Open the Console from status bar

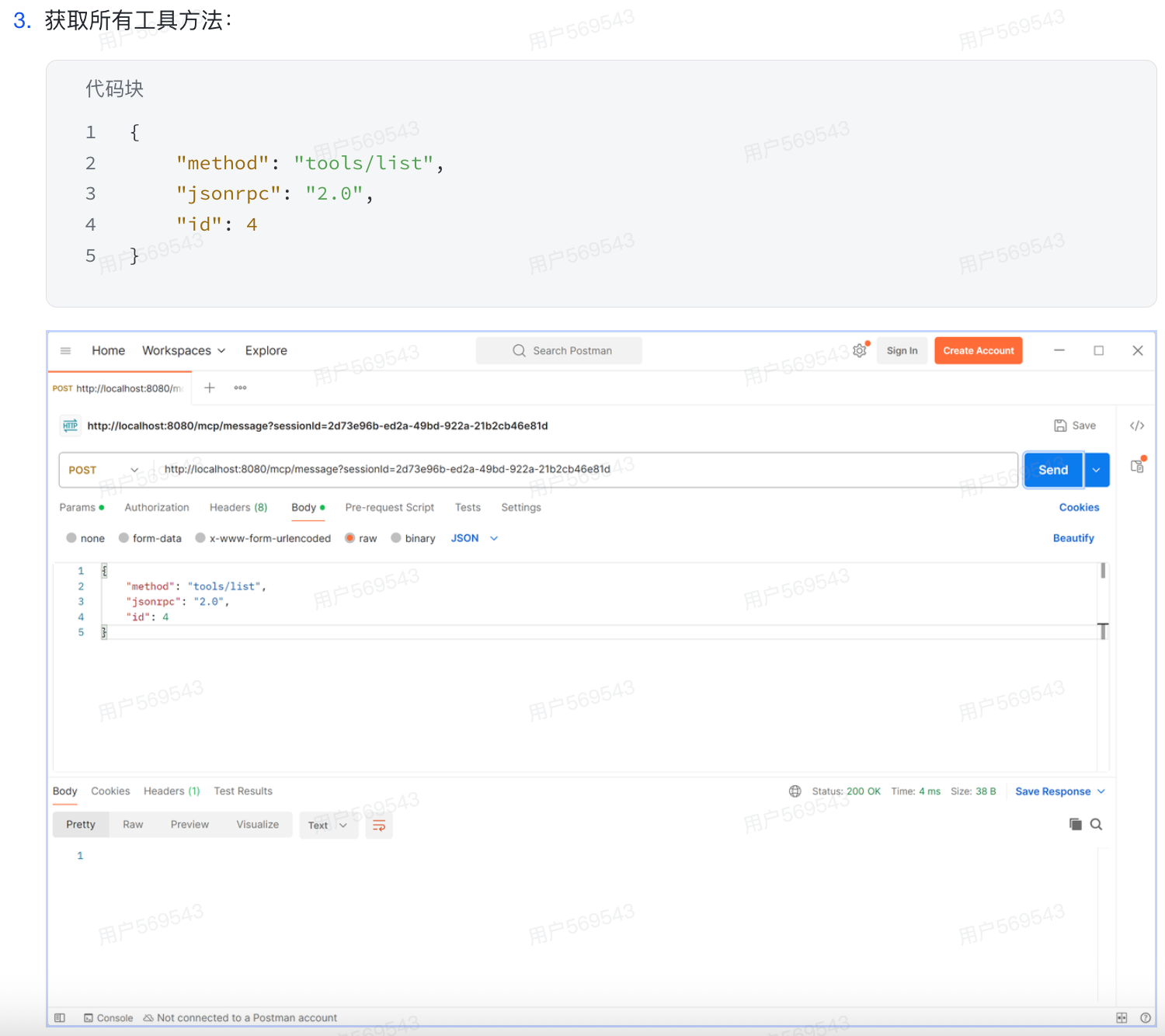coord(109,1017)
